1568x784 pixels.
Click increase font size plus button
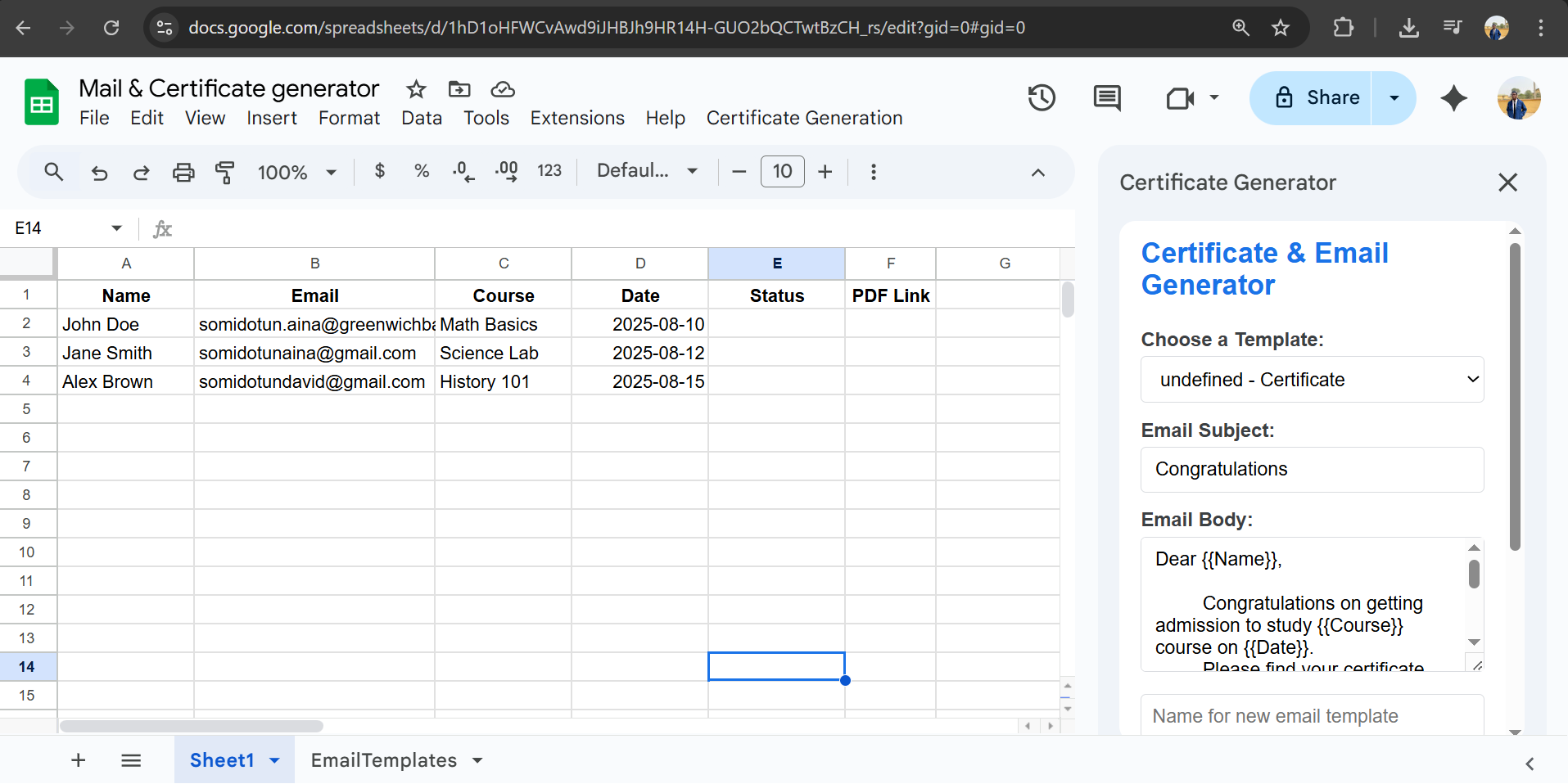[x=825, y=172]
